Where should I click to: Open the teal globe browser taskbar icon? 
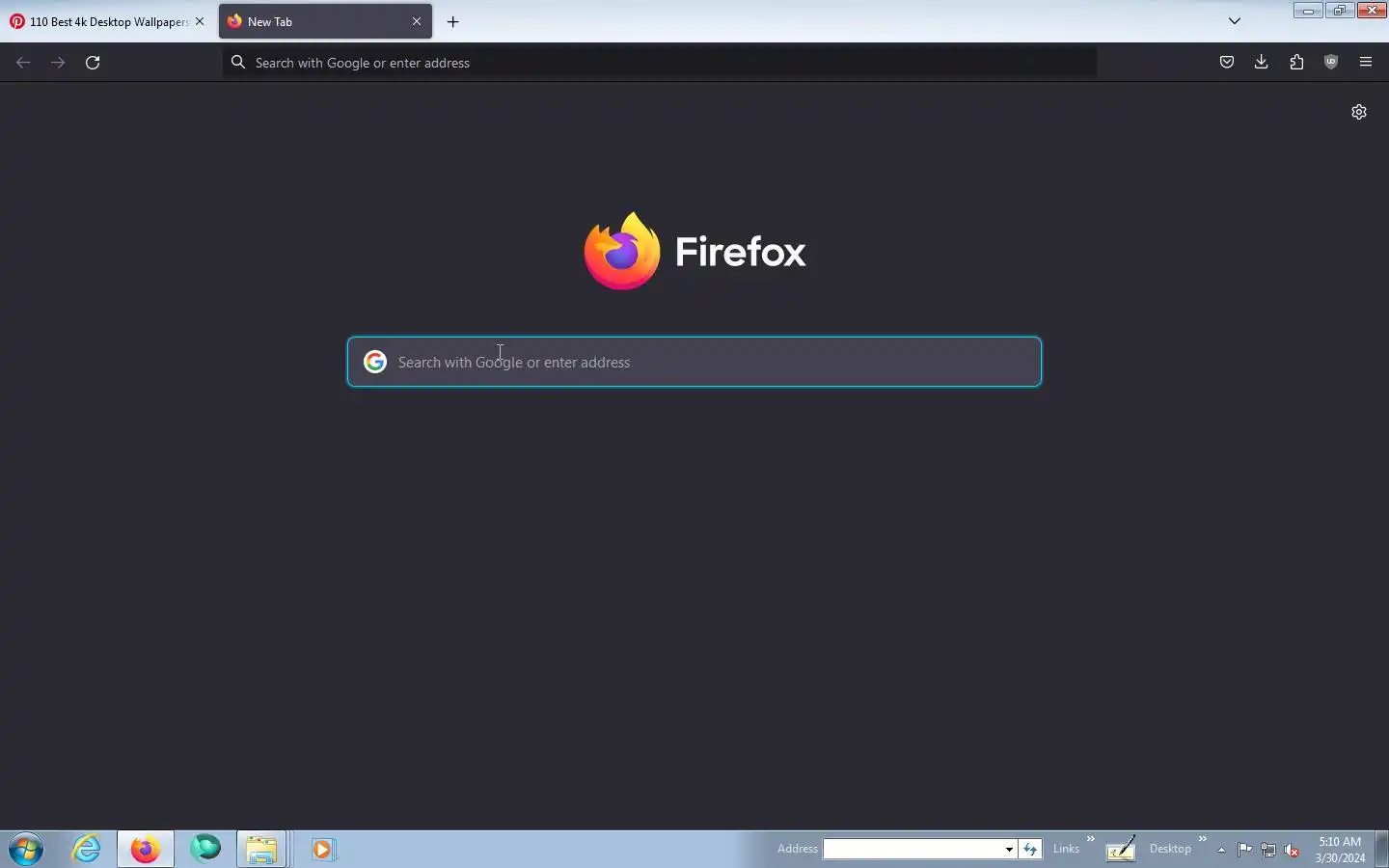click(x=205, y=850)
